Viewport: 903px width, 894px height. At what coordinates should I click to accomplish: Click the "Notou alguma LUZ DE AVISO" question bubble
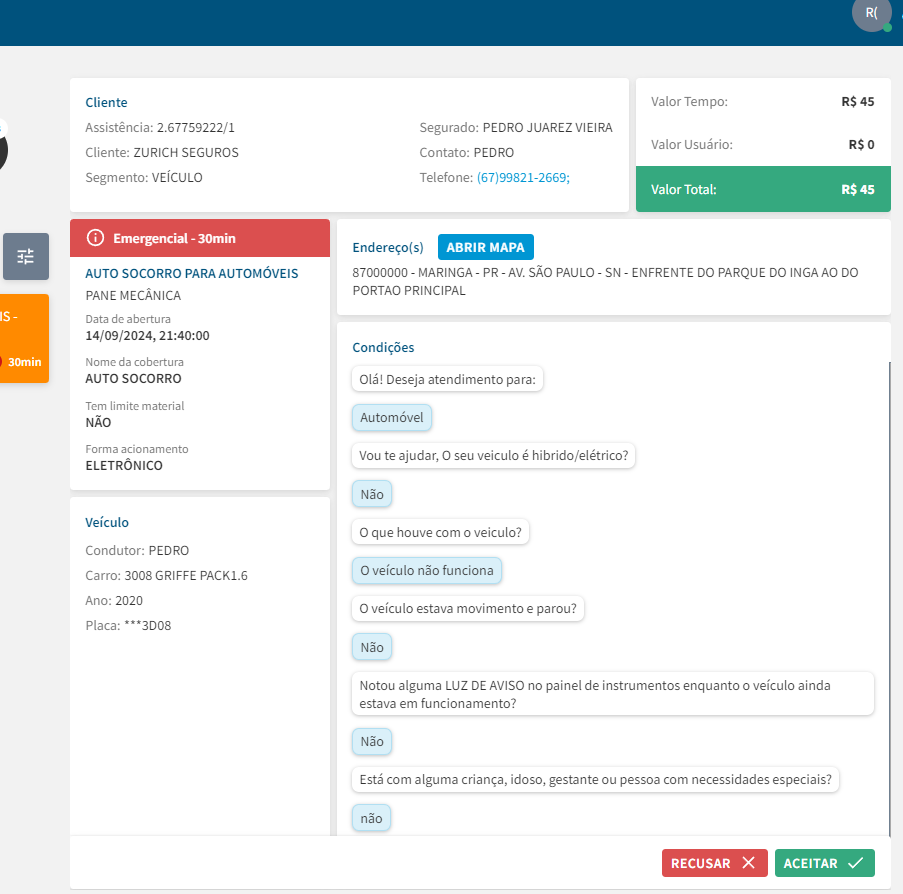point(614,694)
